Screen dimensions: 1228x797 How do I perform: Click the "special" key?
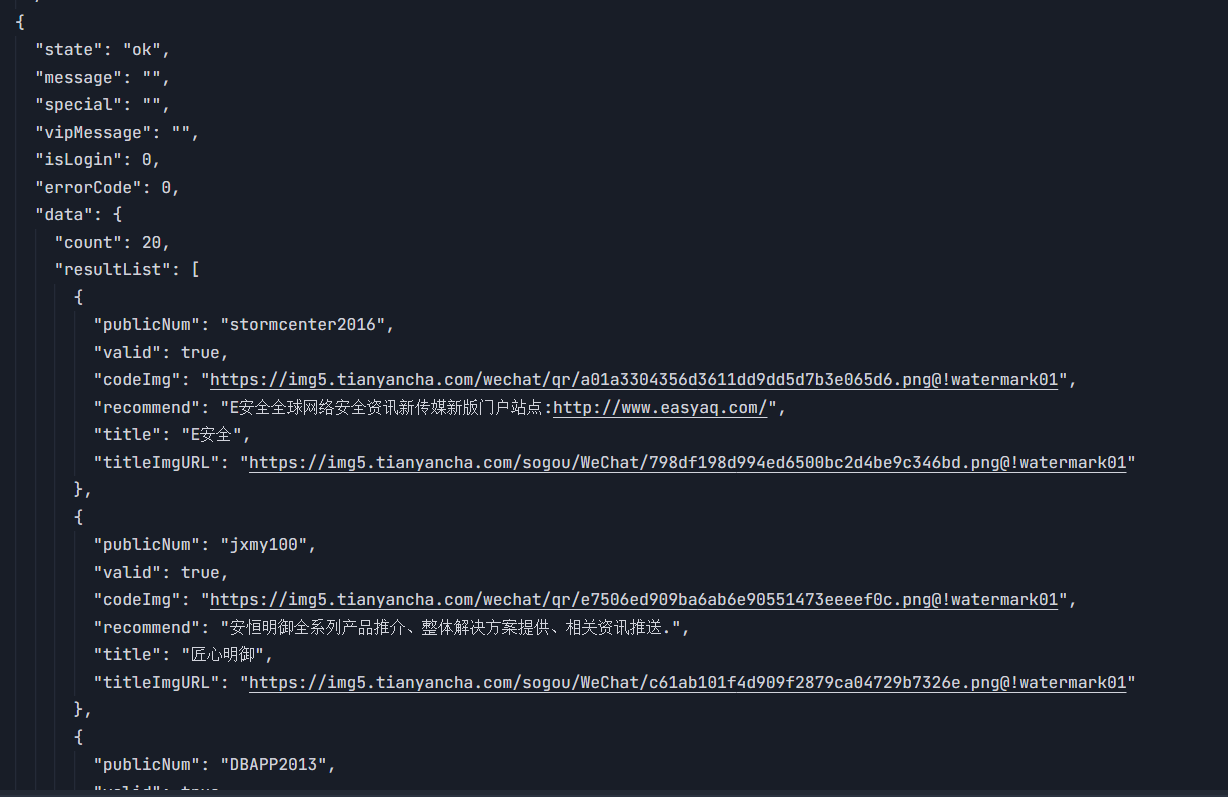[x=79, y=105]
